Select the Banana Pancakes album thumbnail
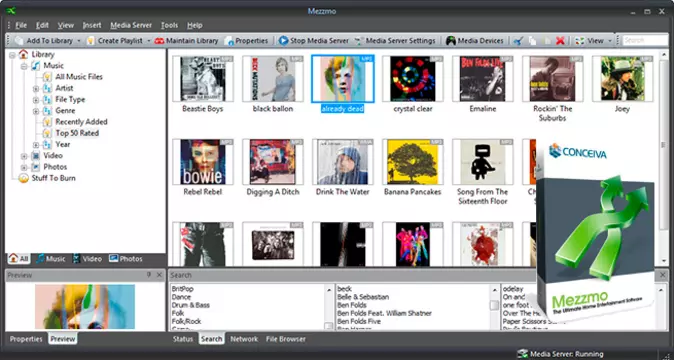The height and width of the screenshot is (360, 674). [x=412, y=162]
